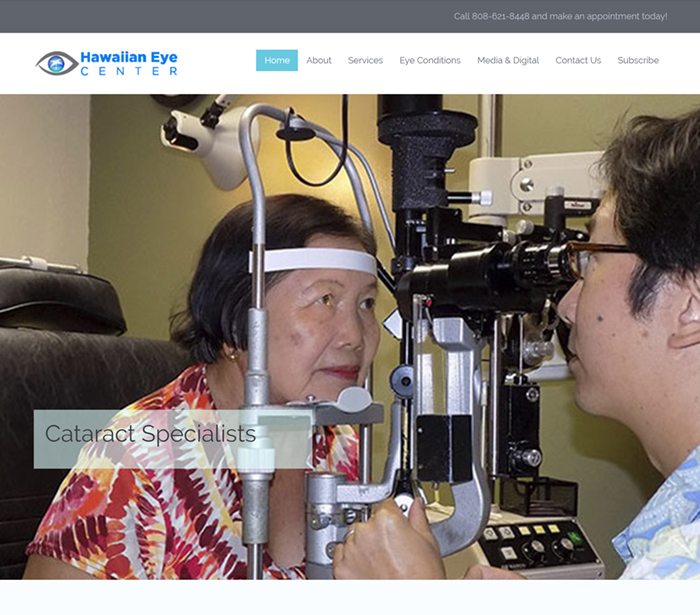Click the Hawaiian Eye logo text

[128, 57]
